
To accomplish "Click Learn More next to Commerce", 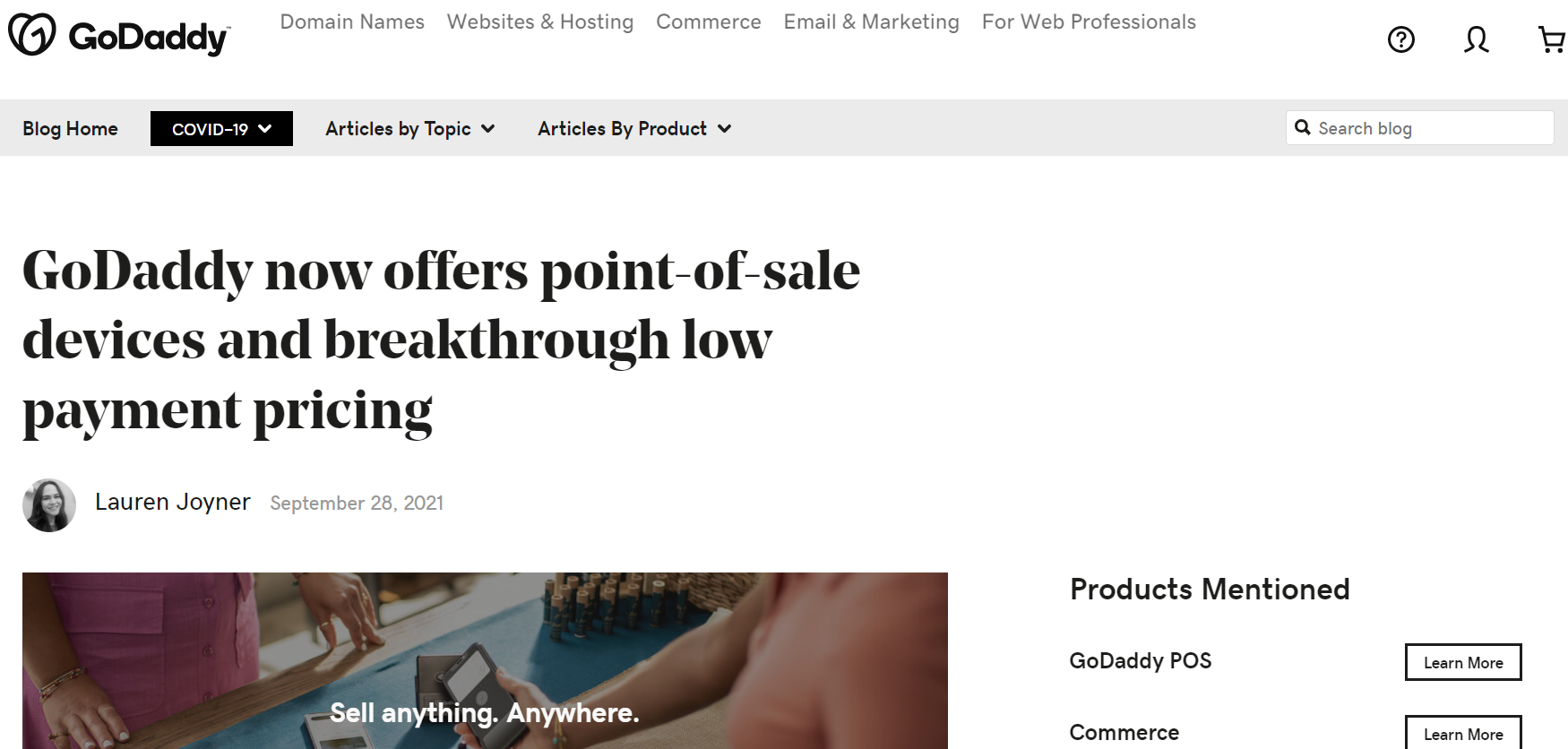I will point(1462,733).
